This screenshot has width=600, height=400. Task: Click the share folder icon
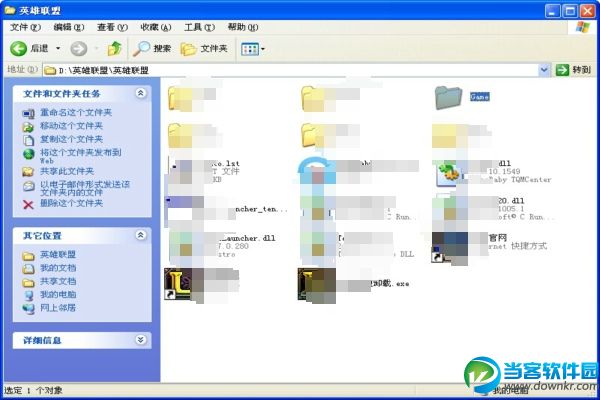pos(28,172)
